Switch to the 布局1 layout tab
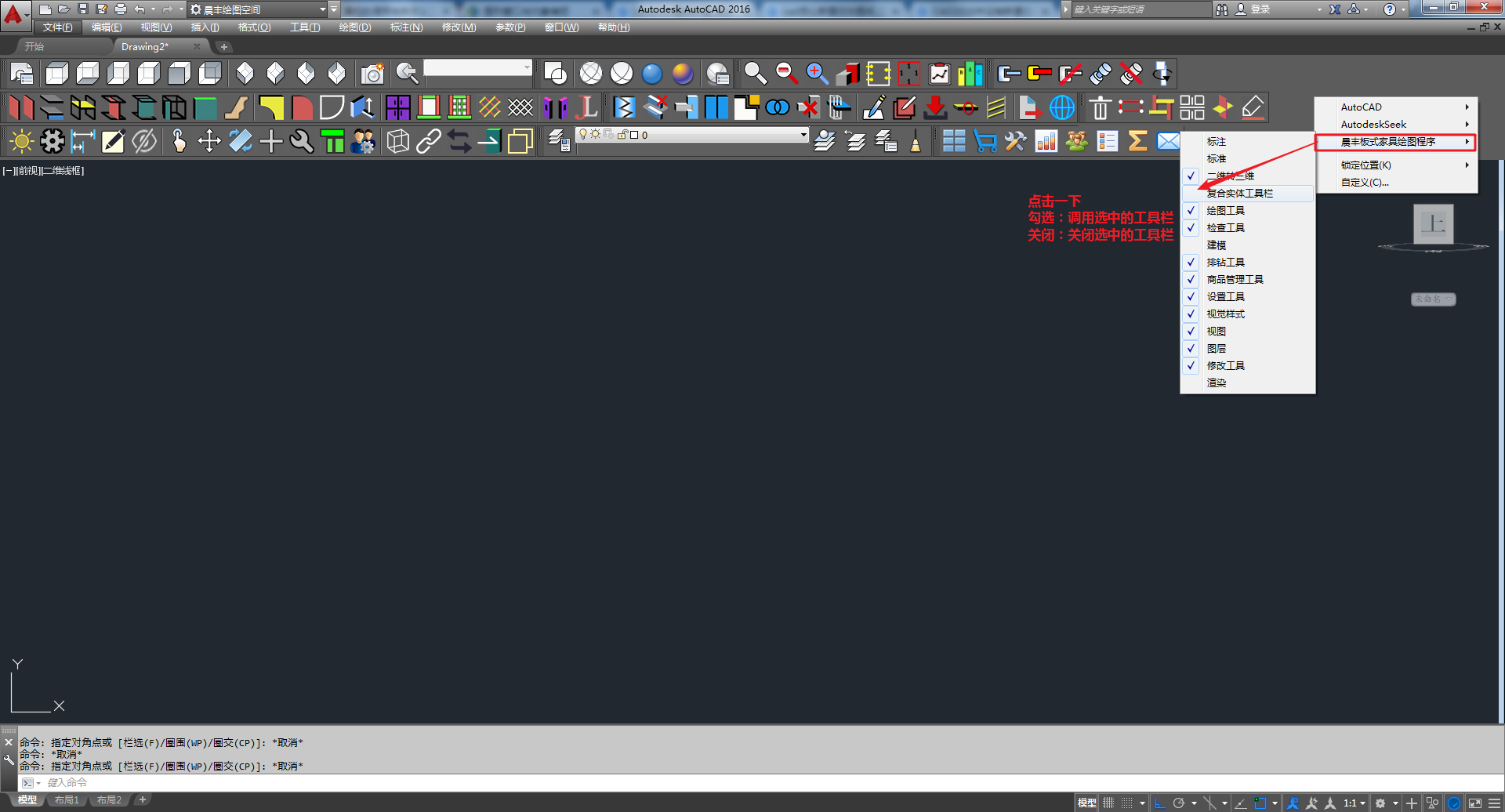1505x812 pixels. 67,800
